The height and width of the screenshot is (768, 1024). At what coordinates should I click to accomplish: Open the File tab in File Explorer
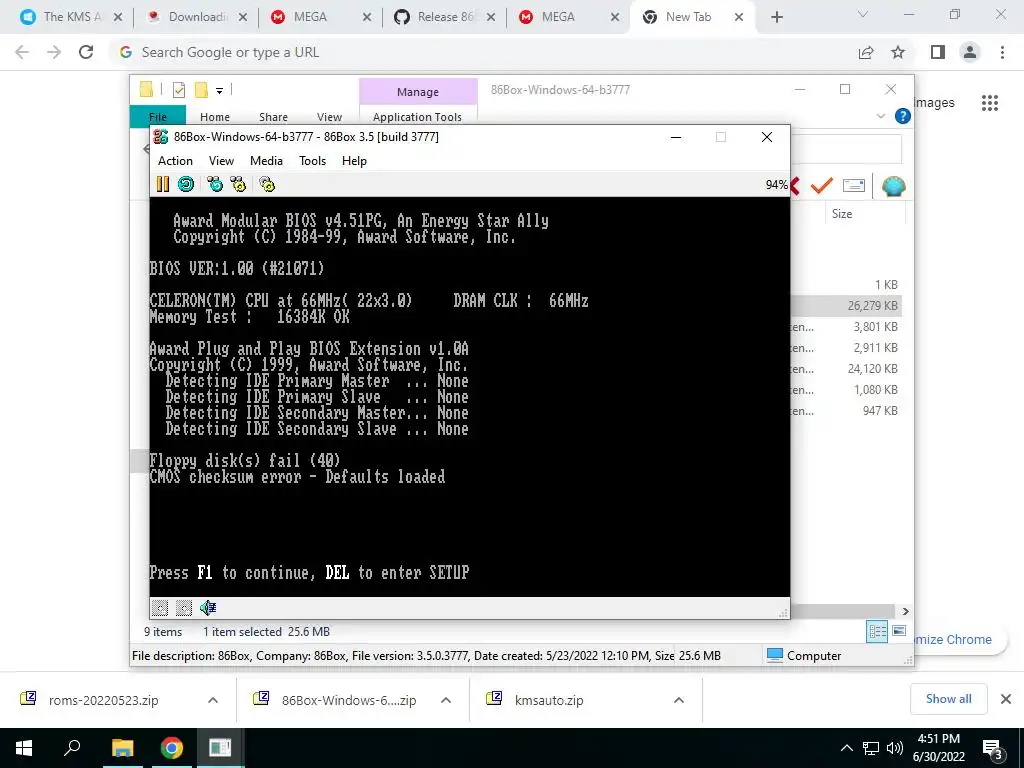pos(158,116)
